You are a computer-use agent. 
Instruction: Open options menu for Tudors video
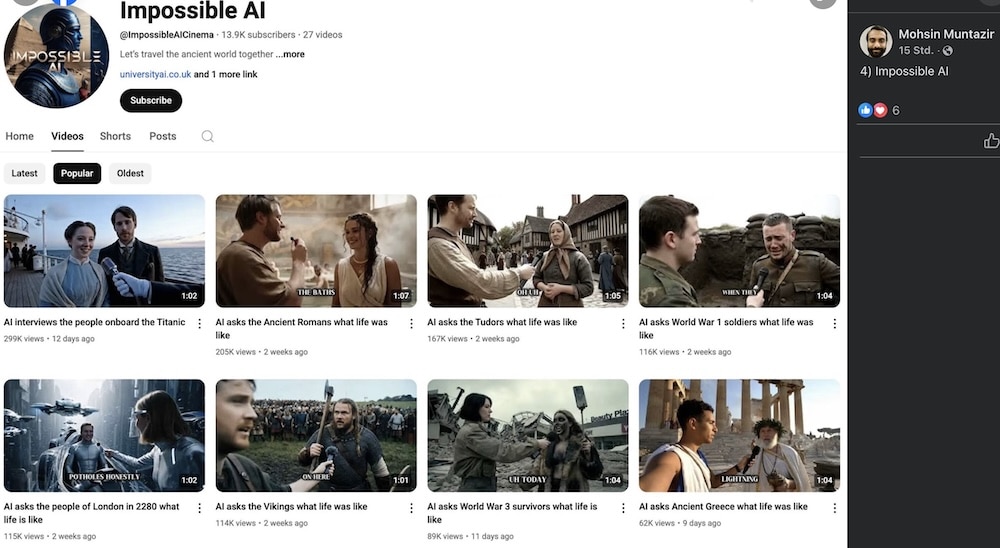623,323
